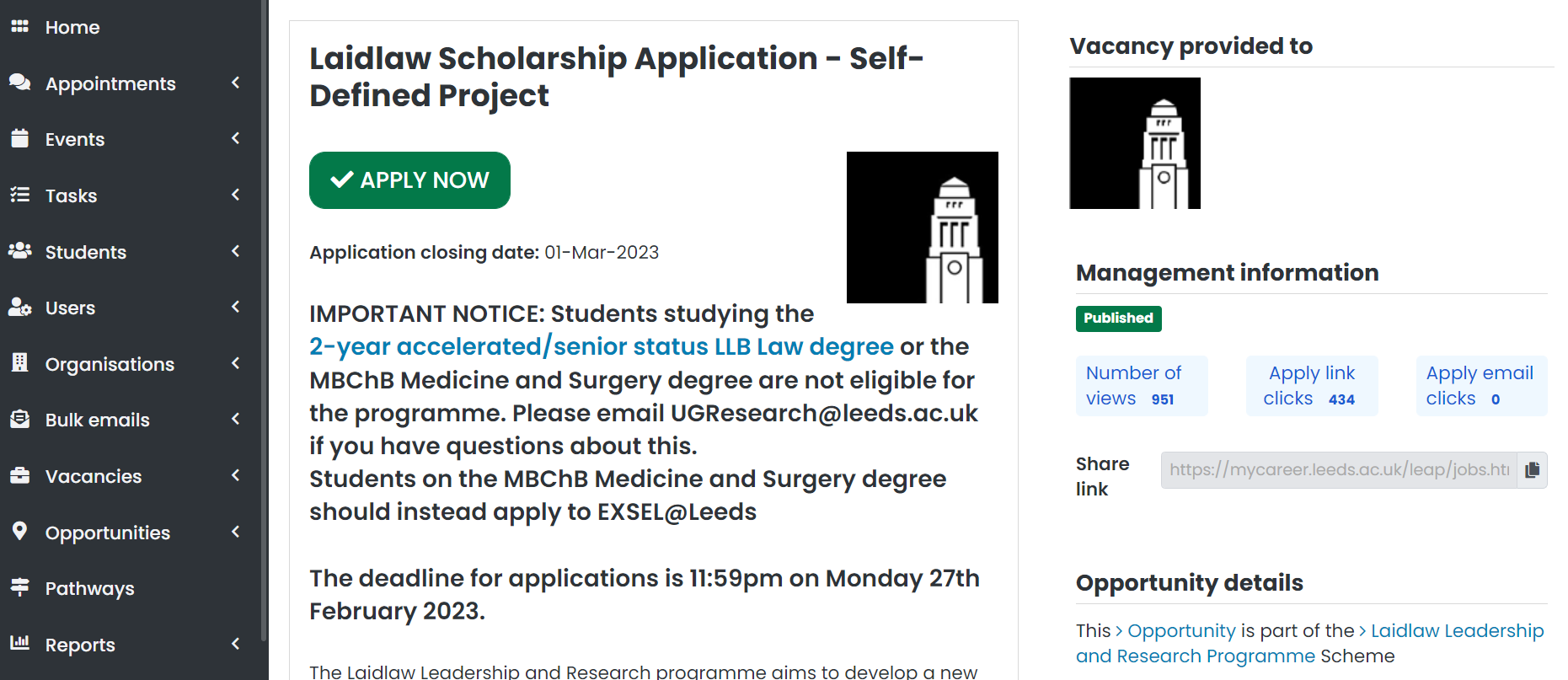This screenshot has width=1568, height=680.
Task: Click the Home grid icon
Action: click(19, 27)
